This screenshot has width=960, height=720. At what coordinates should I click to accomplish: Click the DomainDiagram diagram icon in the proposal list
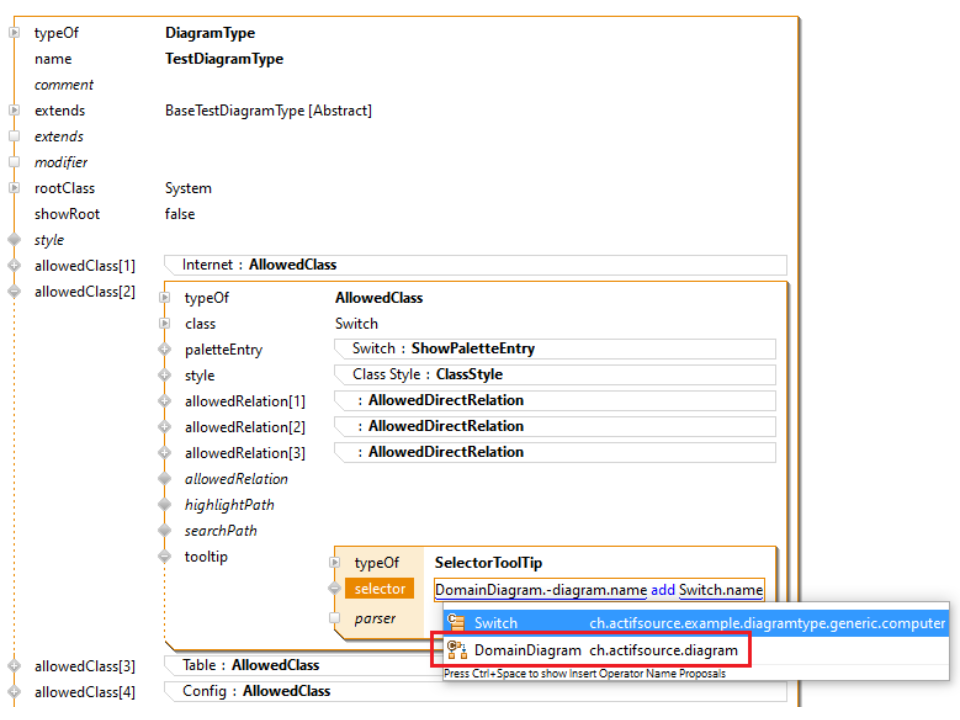pos(457,650)
